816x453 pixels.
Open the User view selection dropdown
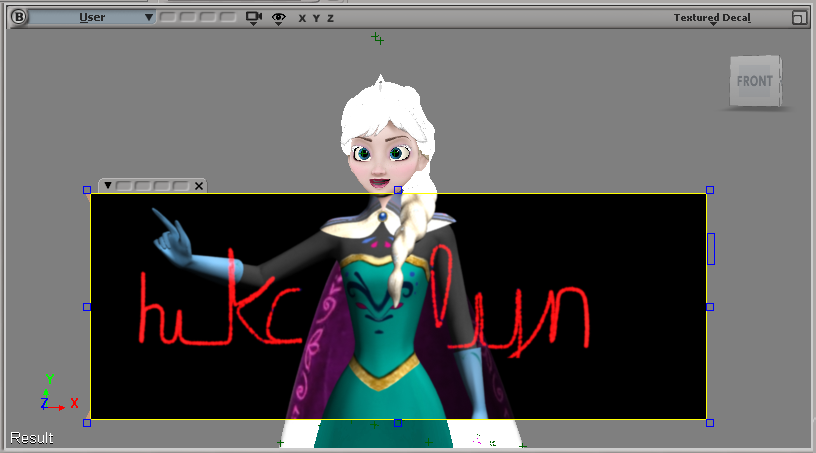tap(92, 17)
